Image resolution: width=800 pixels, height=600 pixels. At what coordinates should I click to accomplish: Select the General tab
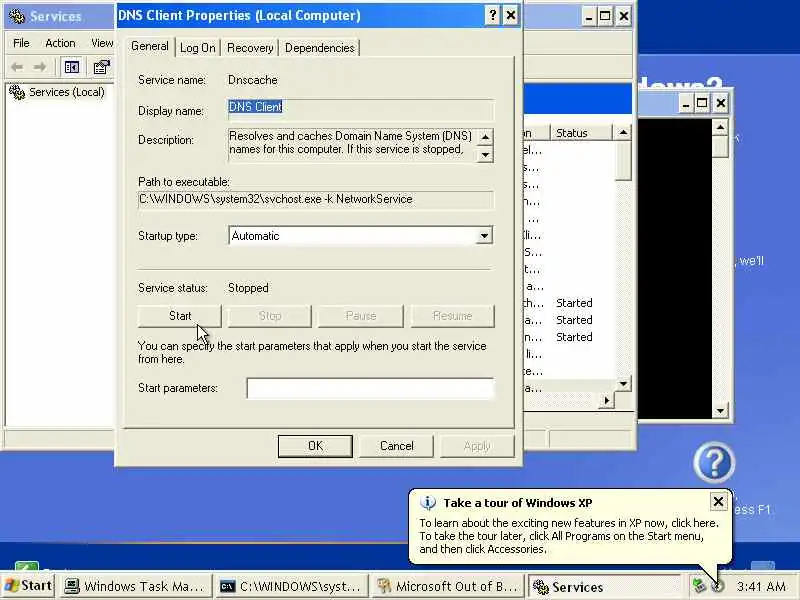149,46
